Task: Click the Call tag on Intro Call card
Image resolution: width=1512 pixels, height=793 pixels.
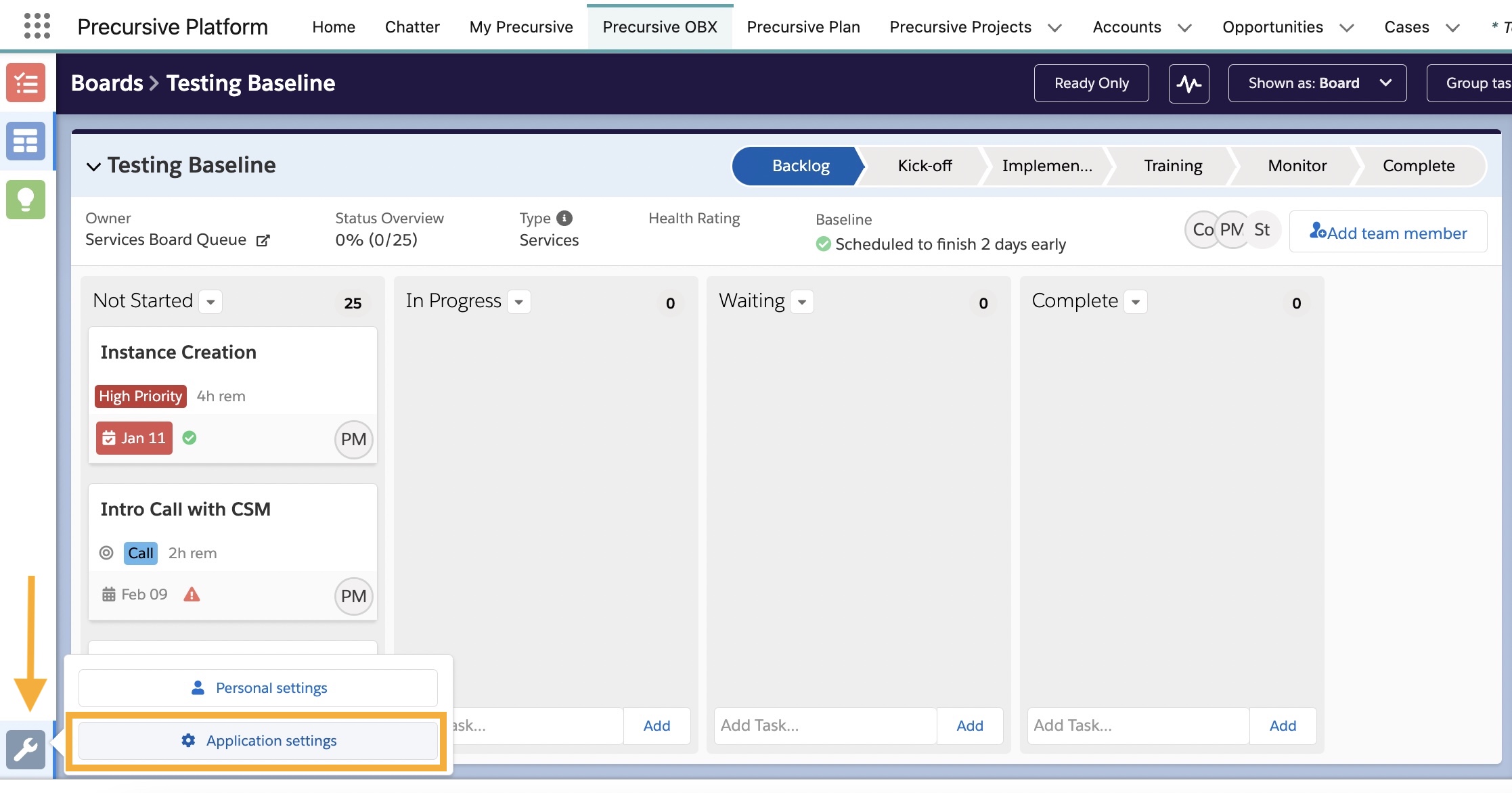Action: 141,553
